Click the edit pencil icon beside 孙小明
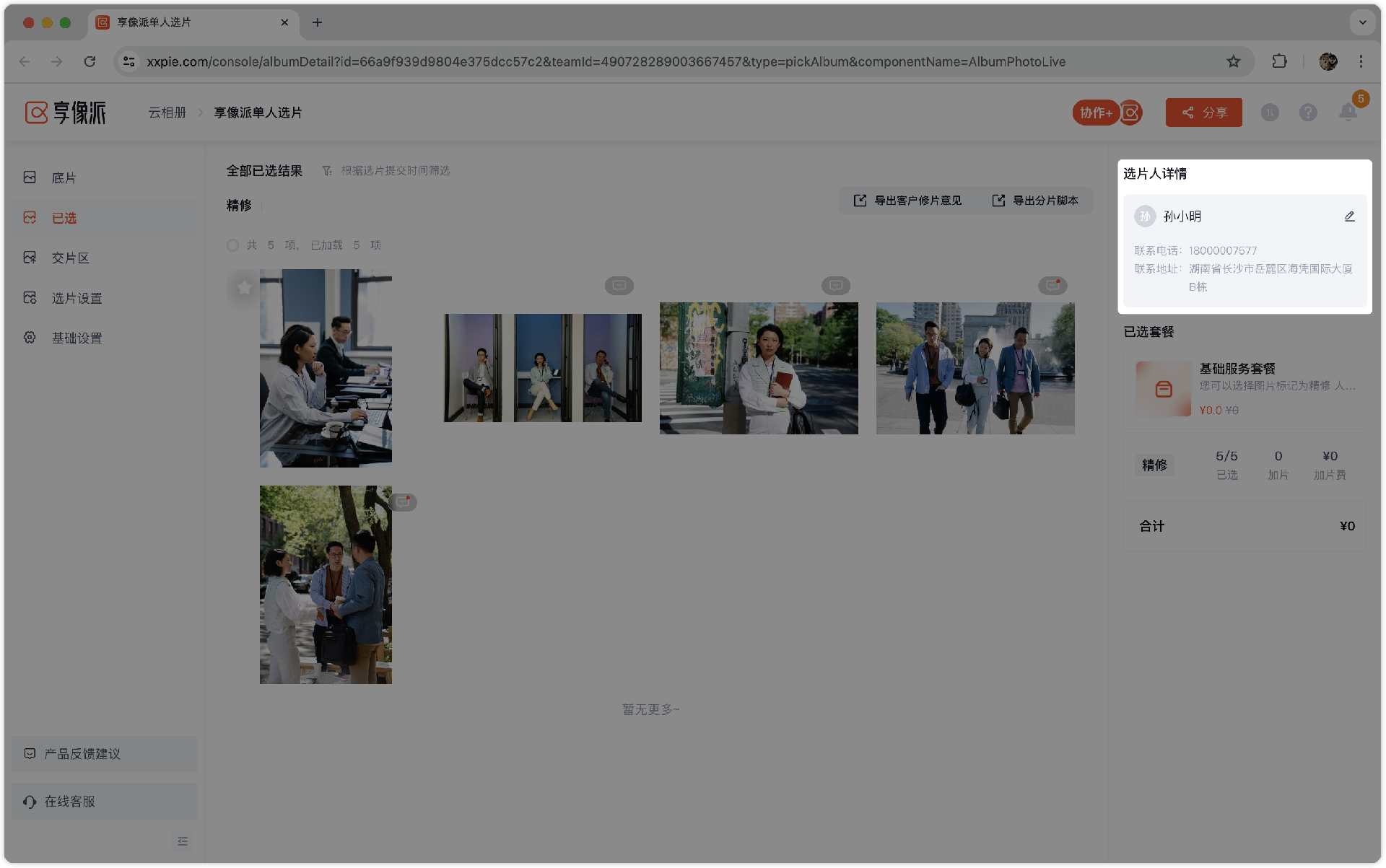 point(1349,216)
